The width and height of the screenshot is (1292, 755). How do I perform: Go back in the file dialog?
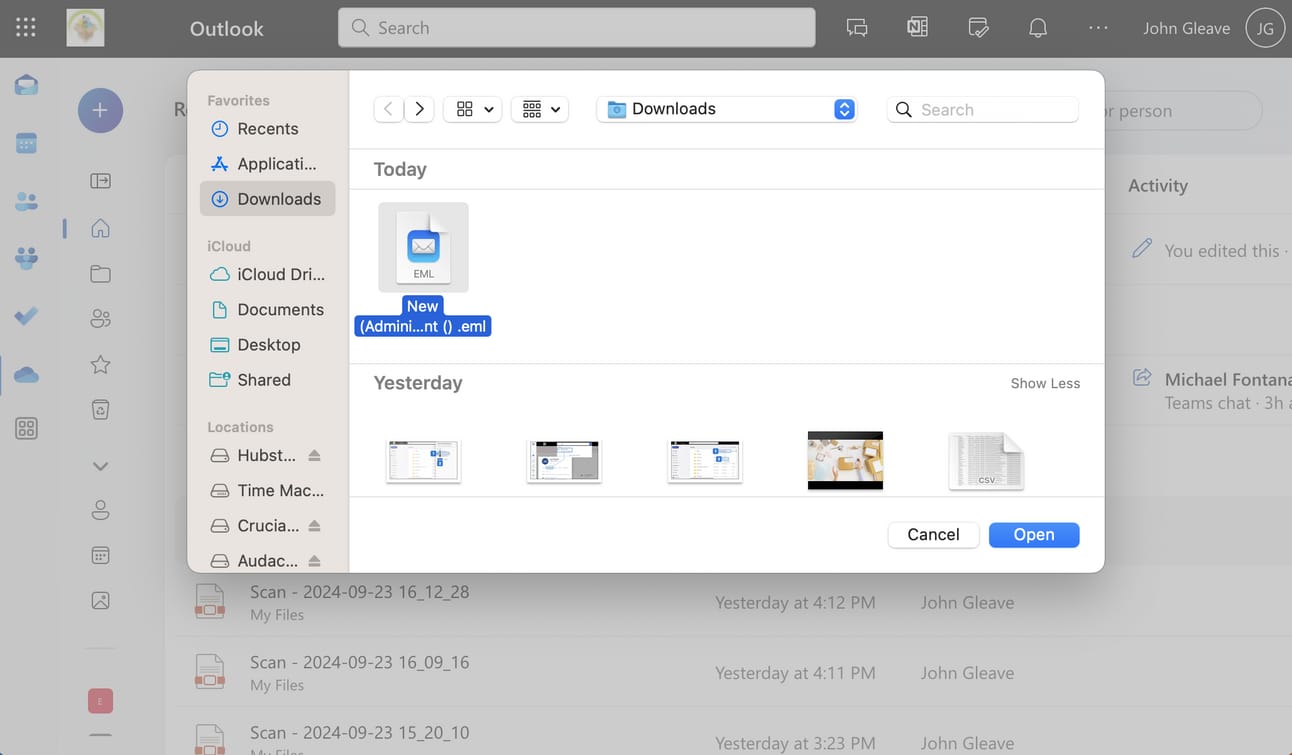[x=388, y=109]
